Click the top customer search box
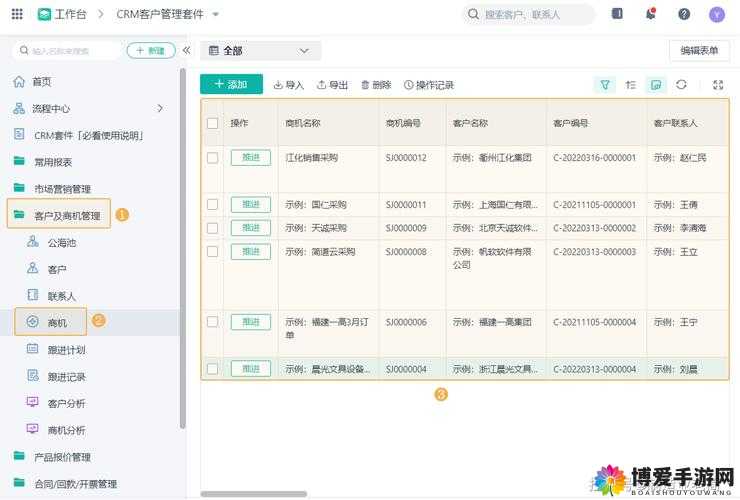This screenshot has height=500, width=740. point(528,14)
